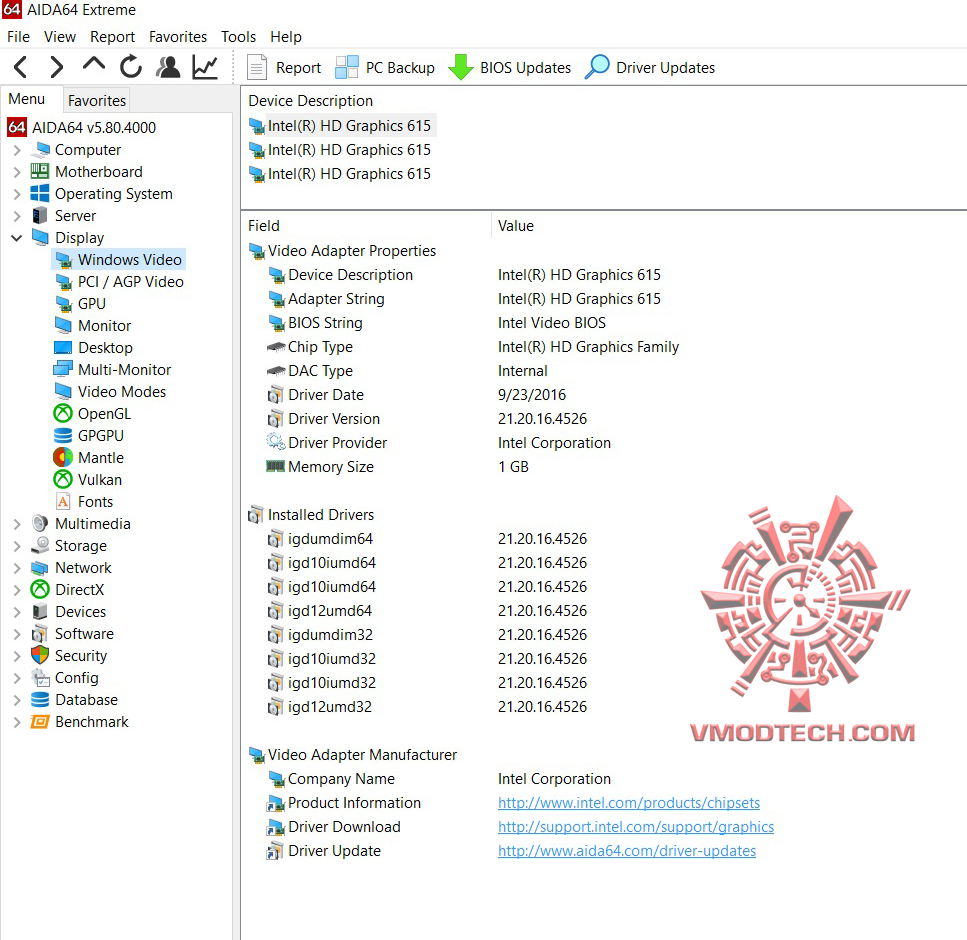The width and height of the screenshot is (967, 940).
Task: Open the user manager toolbar icon
Action: tap(168, 67)
